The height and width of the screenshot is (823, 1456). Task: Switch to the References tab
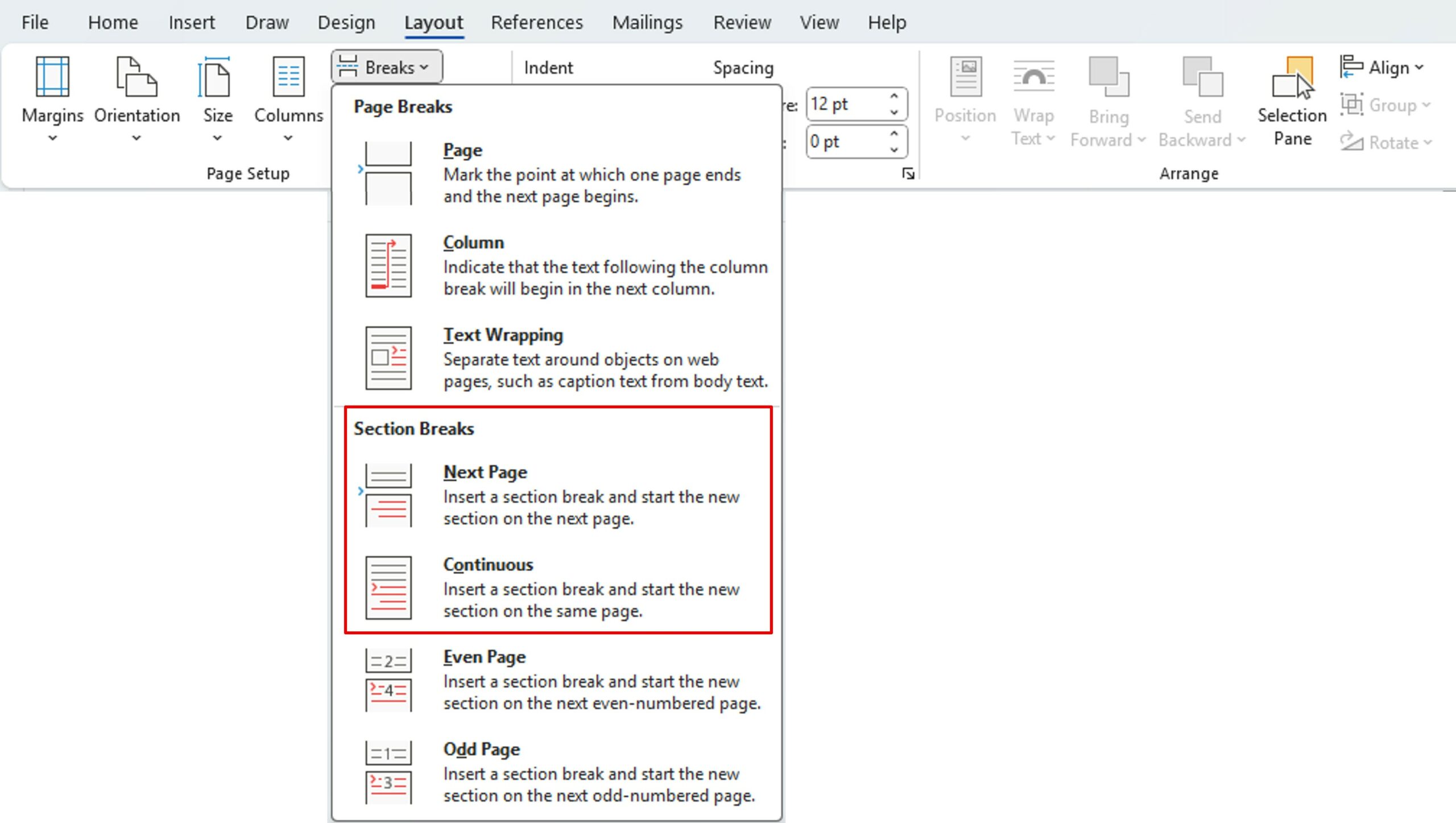click(536, 22)
